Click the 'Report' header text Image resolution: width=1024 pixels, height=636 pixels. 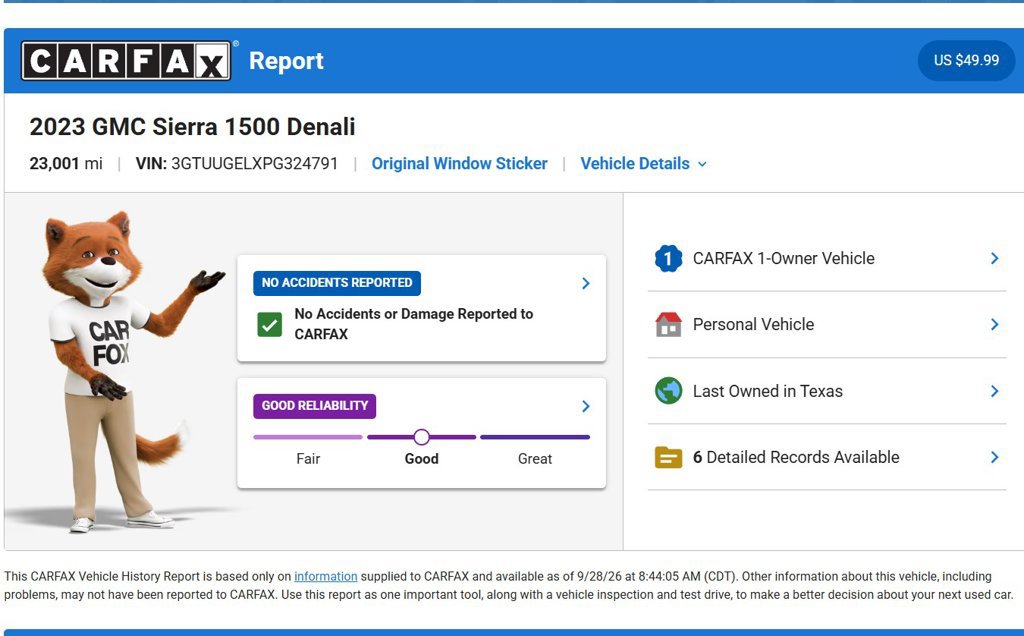pyautogui.click(x=286, y=61)
